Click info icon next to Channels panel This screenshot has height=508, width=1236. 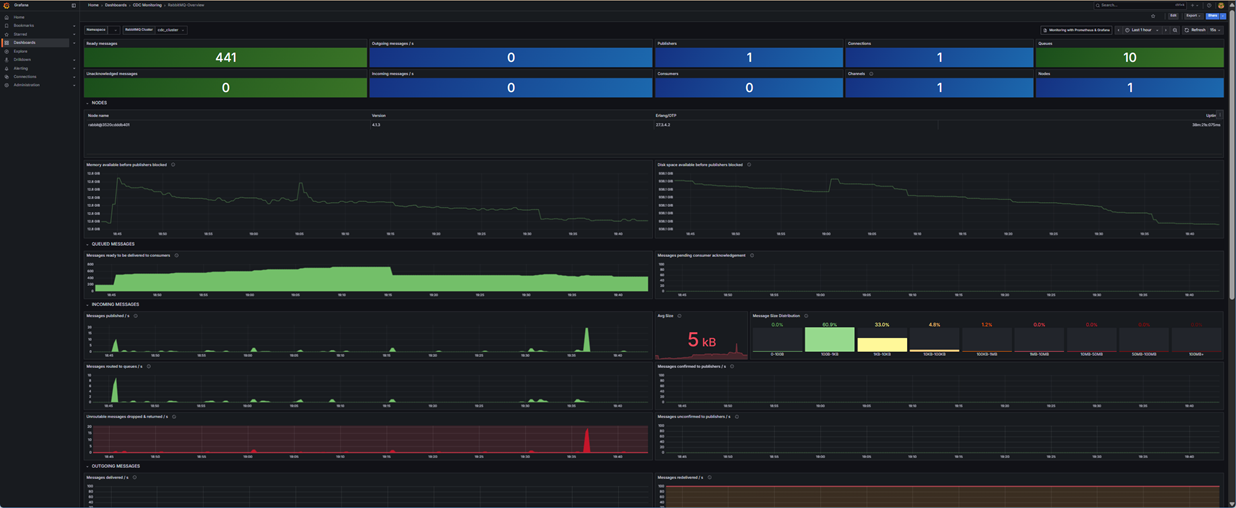point(871,74)
